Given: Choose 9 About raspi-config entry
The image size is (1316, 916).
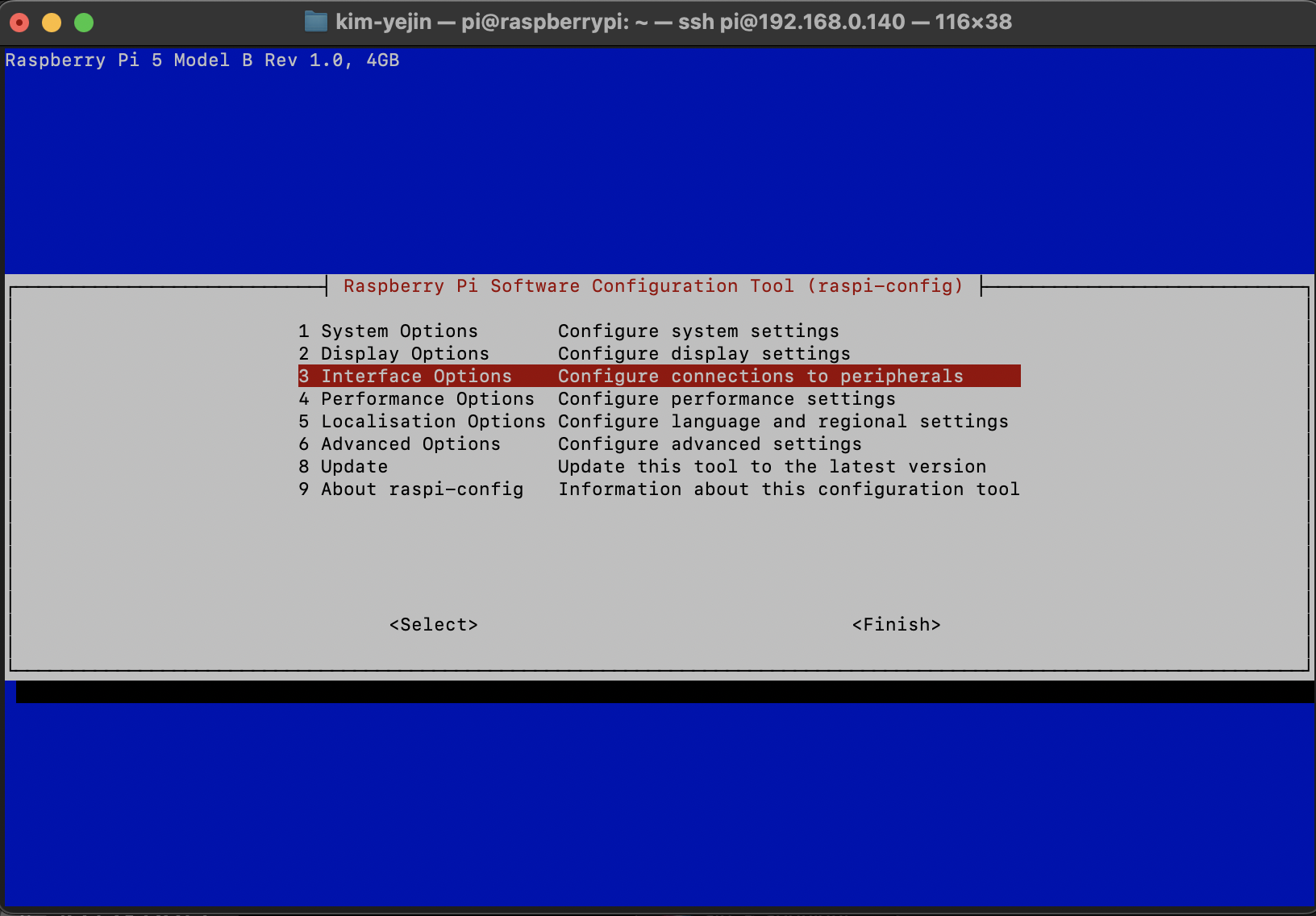Looking at the screenshot, I should [x=659, y=489].
